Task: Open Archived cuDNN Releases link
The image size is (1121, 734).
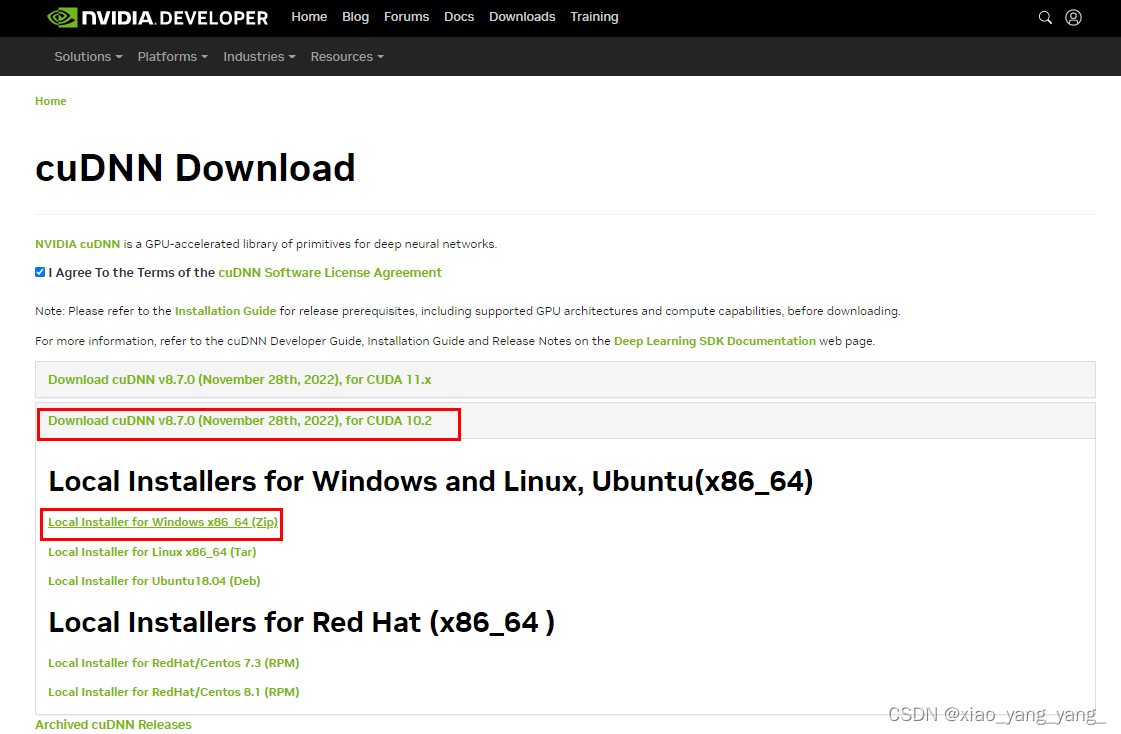Action: 113,725
